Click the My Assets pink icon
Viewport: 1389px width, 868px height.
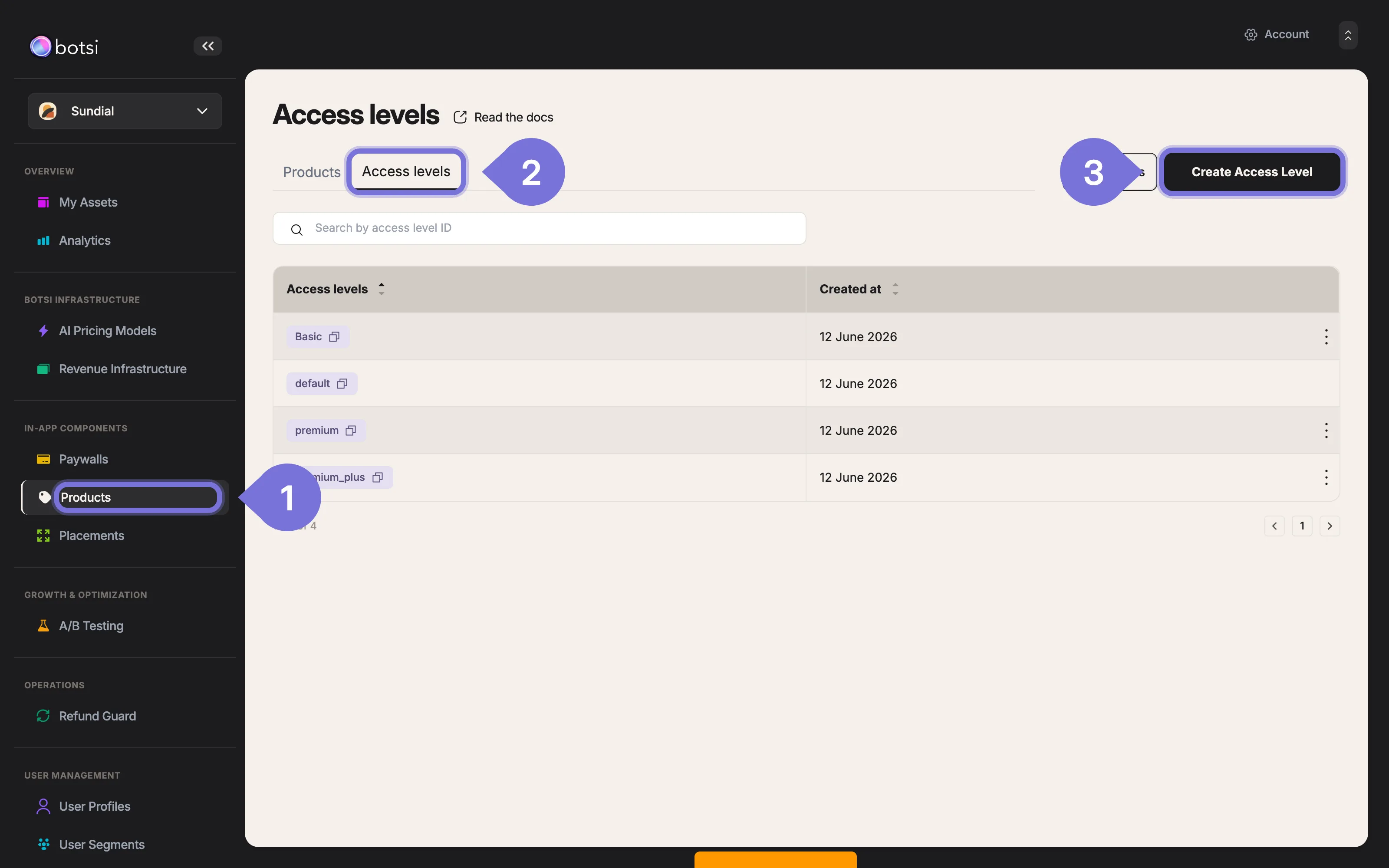coord(43,202)
